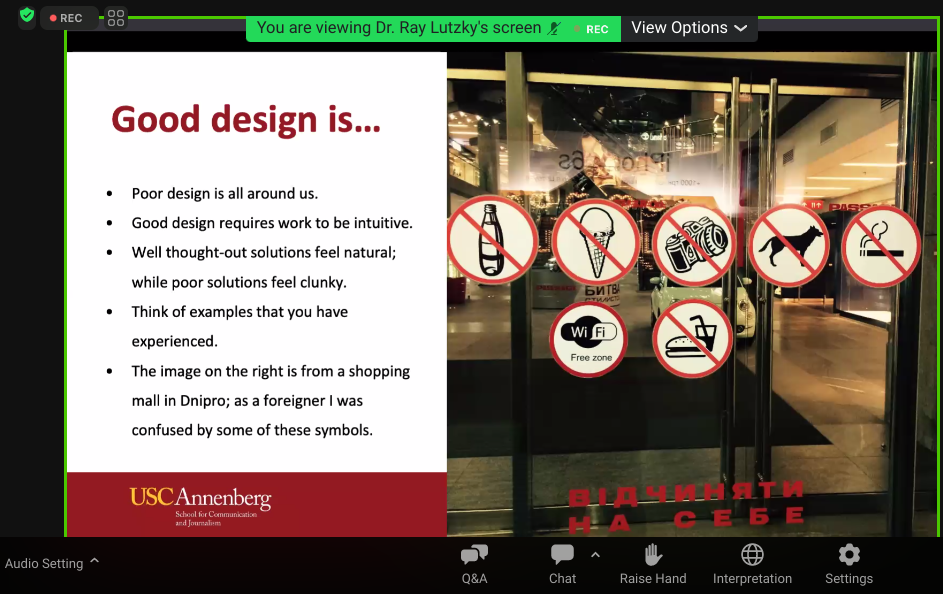The height and width of the screenshot is (594, 943).
Task: Switch view using the grid layout icon
Action: click(x=116, y=18)
